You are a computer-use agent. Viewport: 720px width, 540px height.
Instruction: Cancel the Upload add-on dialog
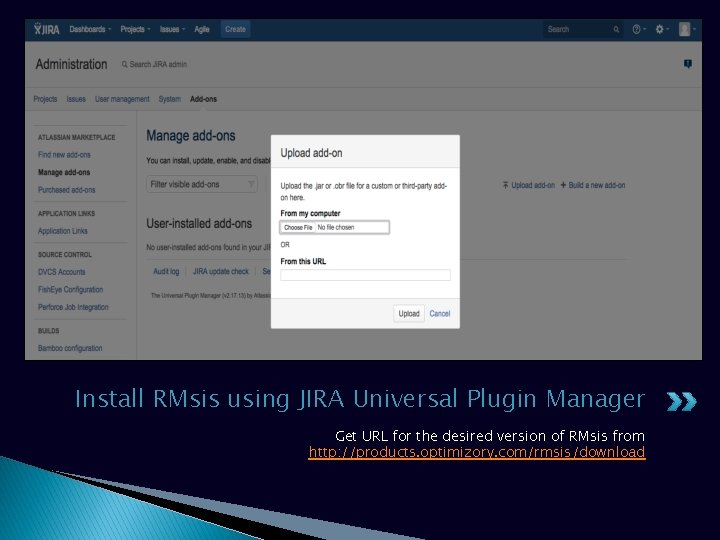point(439,314)
